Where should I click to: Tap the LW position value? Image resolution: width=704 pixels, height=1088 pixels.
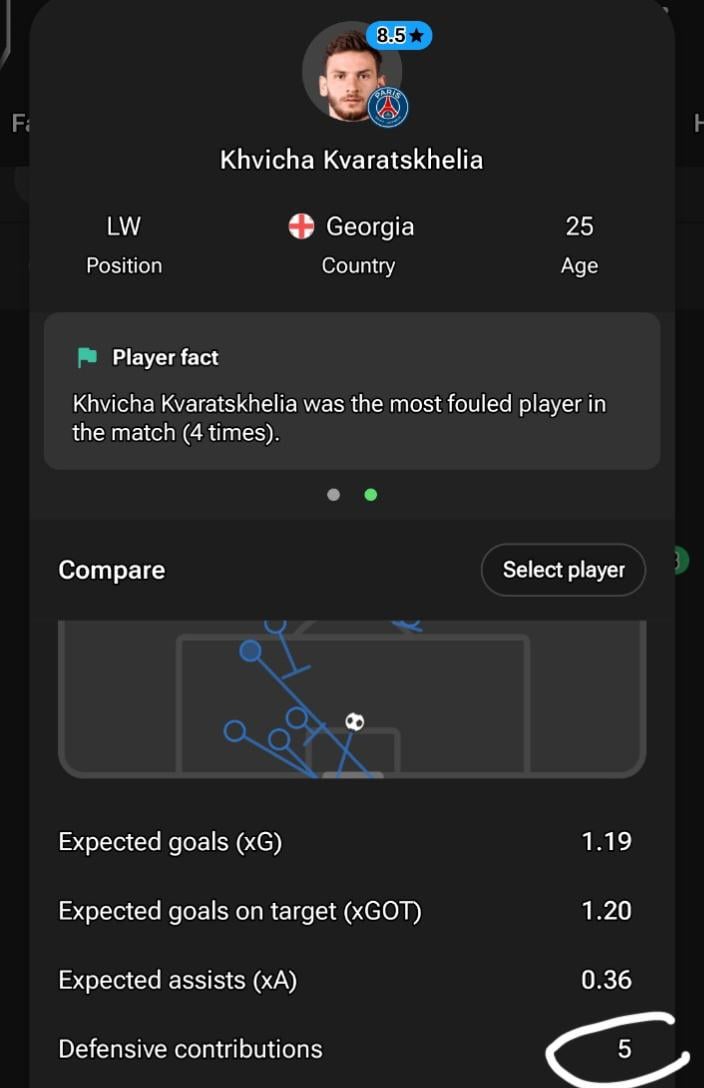[x=124, y=227]
